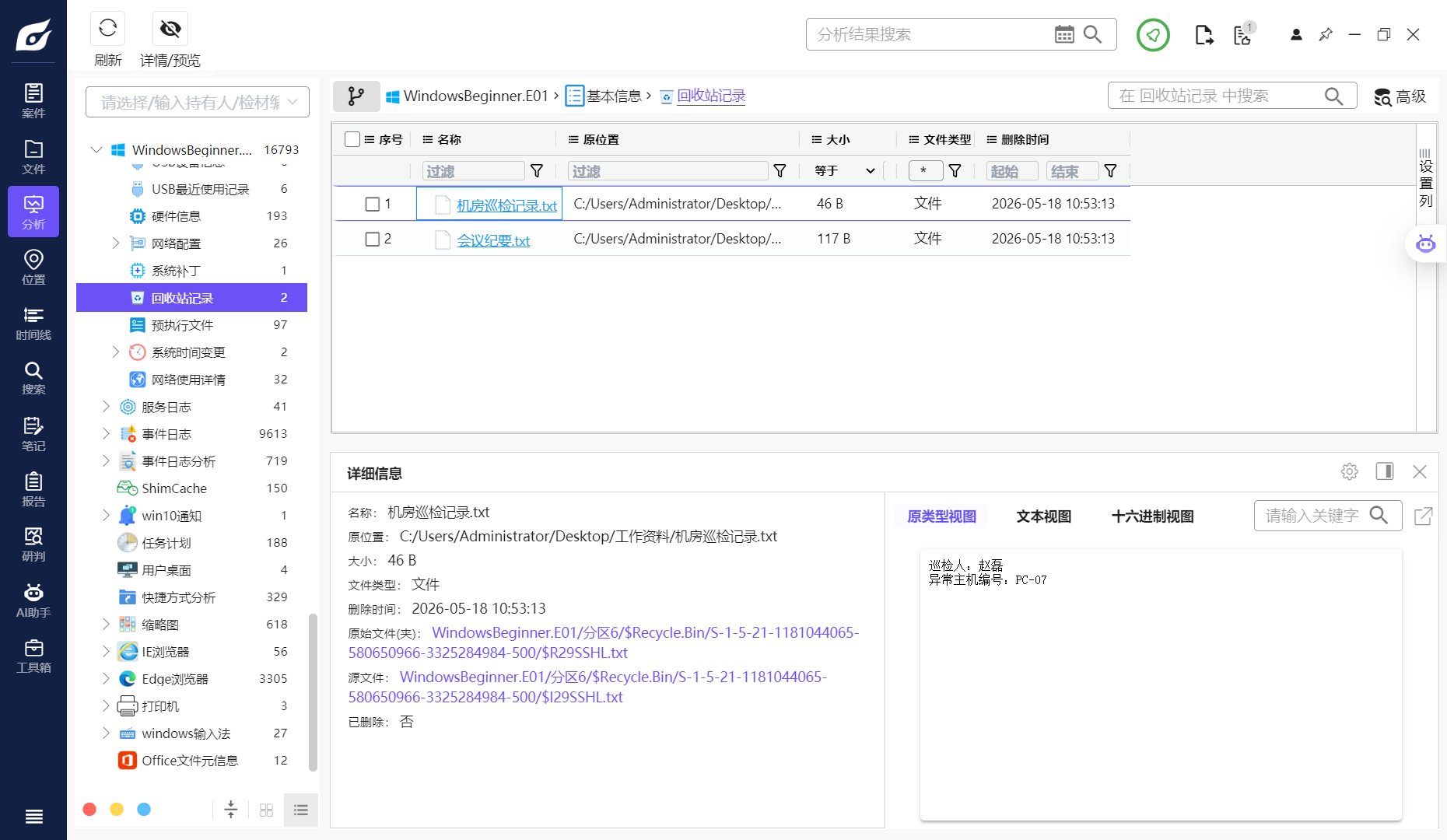
Task: Open the 研判 sidebar section
Action: pyautogui.click(x=33, y=544)
